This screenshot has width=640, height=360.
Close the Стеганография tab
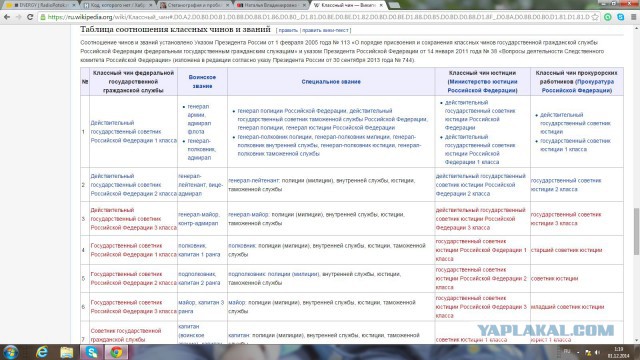pos(227,5)
